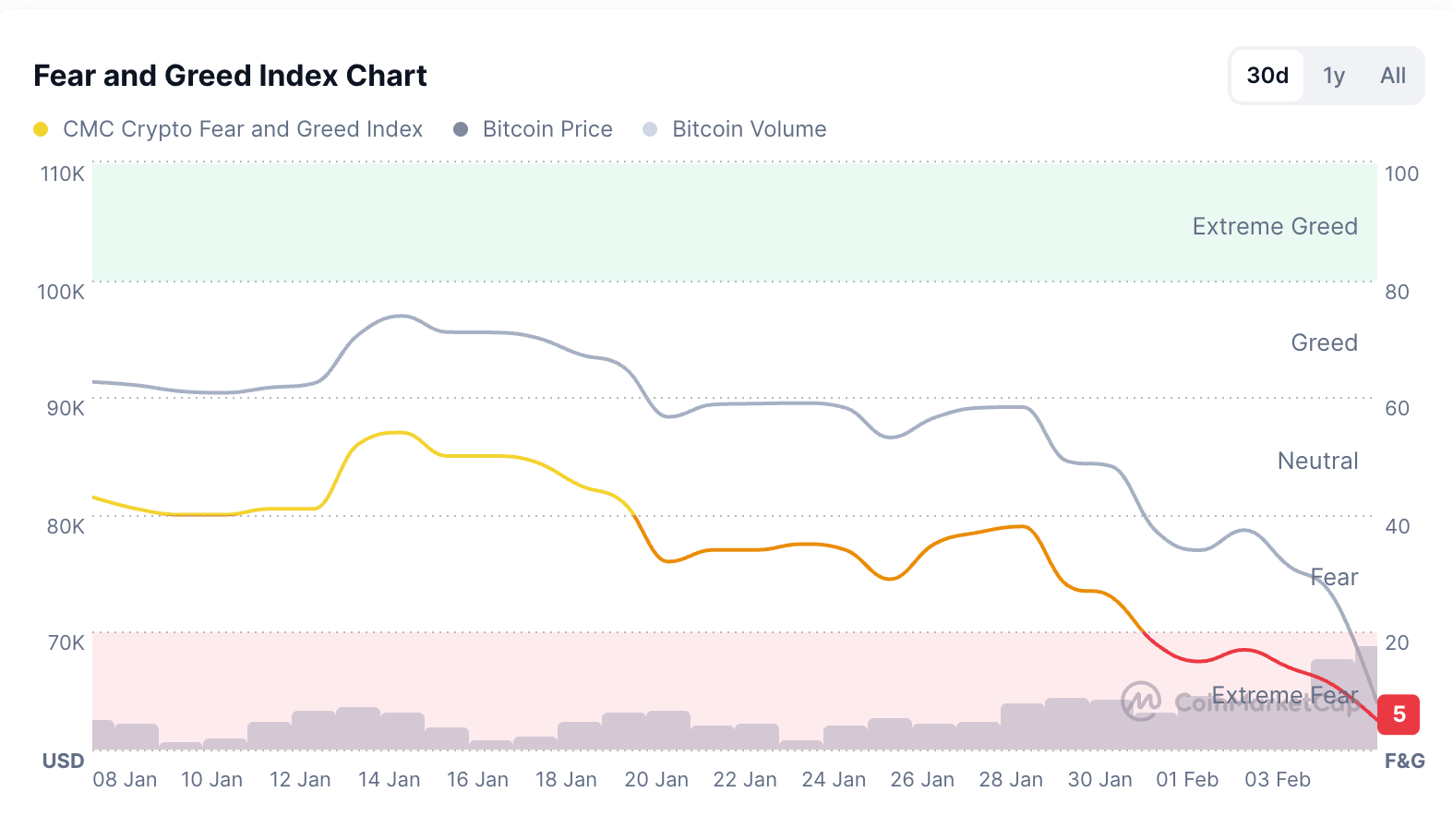The image size is (1453, 840).
Task: Click the 08 Jan date label
Action: pos(126,779)
